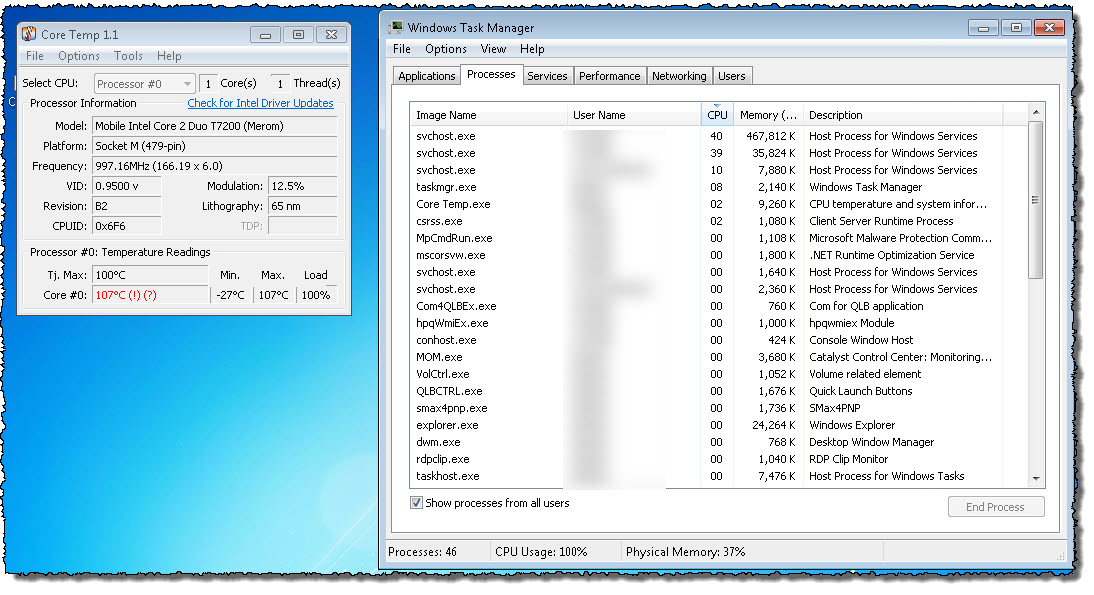Select the VolCtrl.exe process row
Screen dimensions: 1094x595
pos(706,374)
